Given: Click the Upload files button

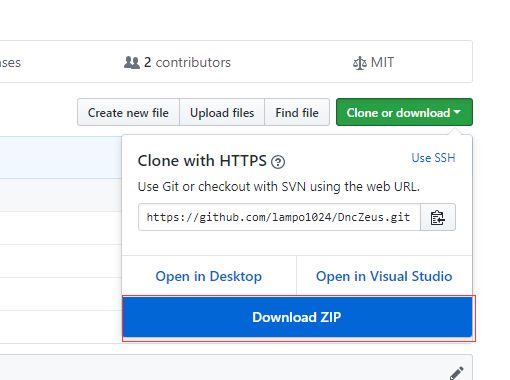Looking at the screenshot, I should (x=222, y=112).
